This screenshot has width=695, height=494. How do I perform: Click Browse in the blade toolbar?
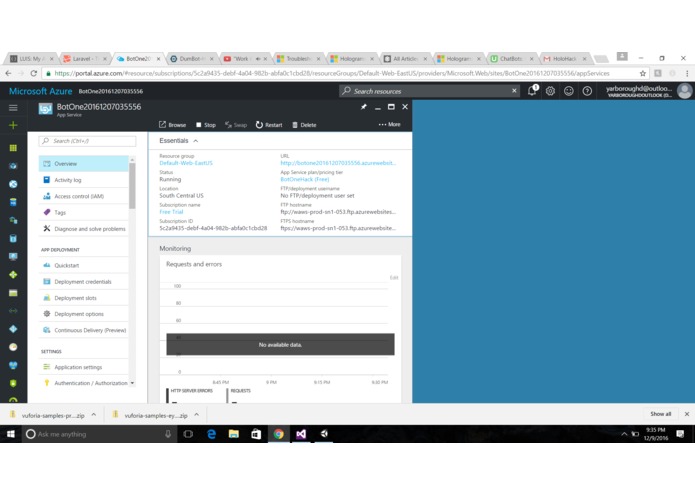pos(172,125)
